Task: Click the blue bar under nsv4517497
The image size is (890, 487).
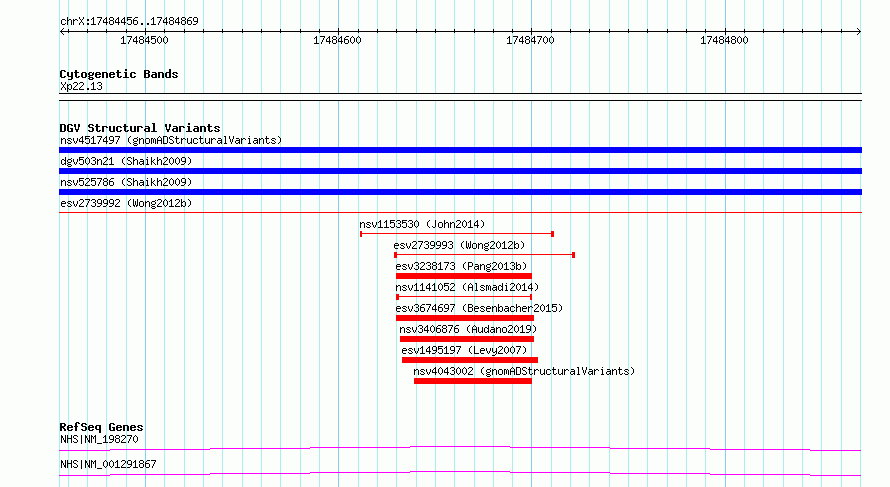Action: [460, 150]
